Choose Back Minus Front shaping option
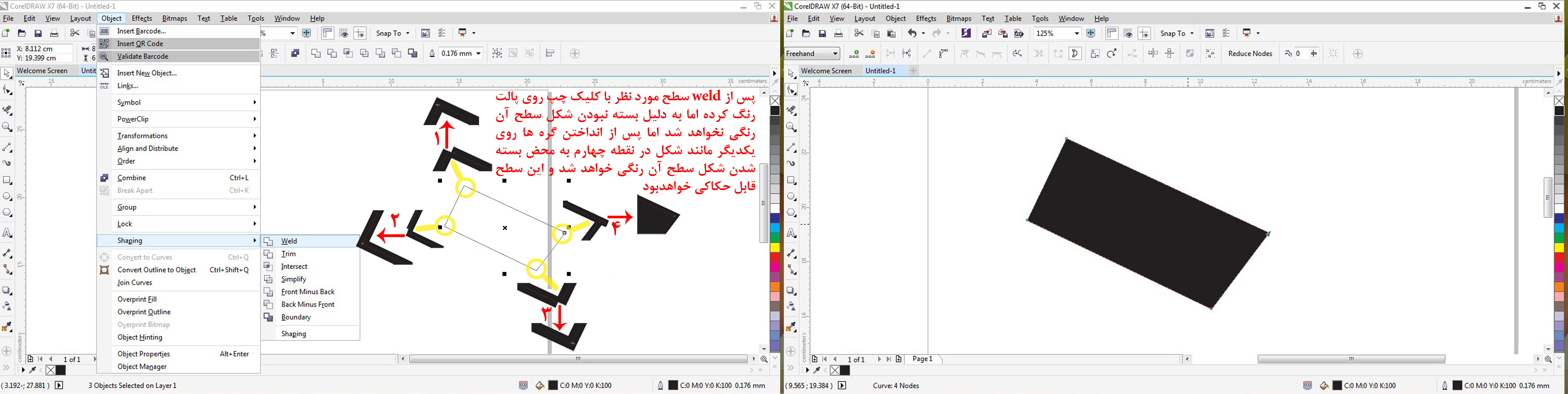The width and height of the screenshot is (1568, 394). (310, 304)
